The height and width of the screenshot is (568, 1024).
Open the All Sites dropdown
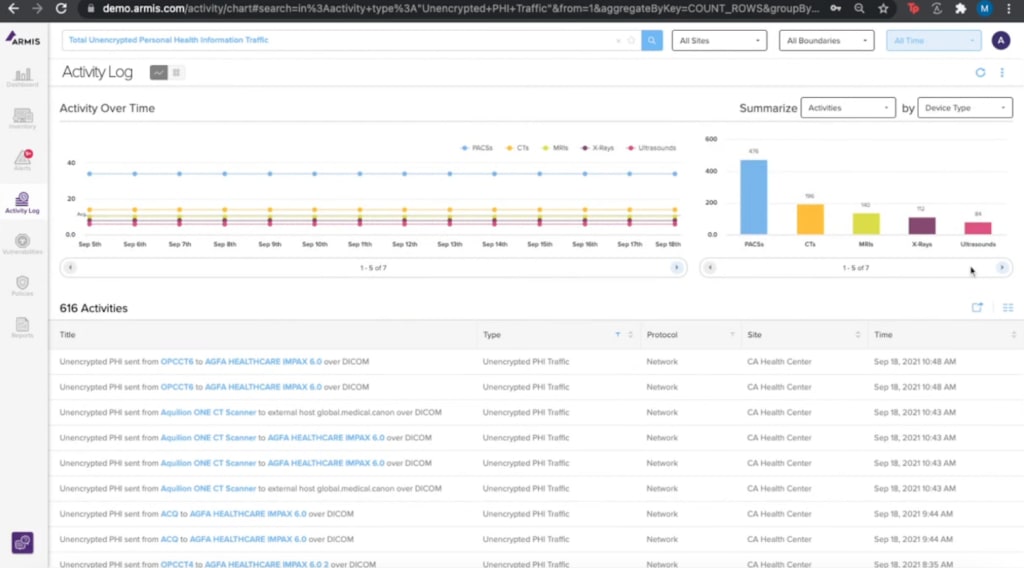[x=719, y=40]
